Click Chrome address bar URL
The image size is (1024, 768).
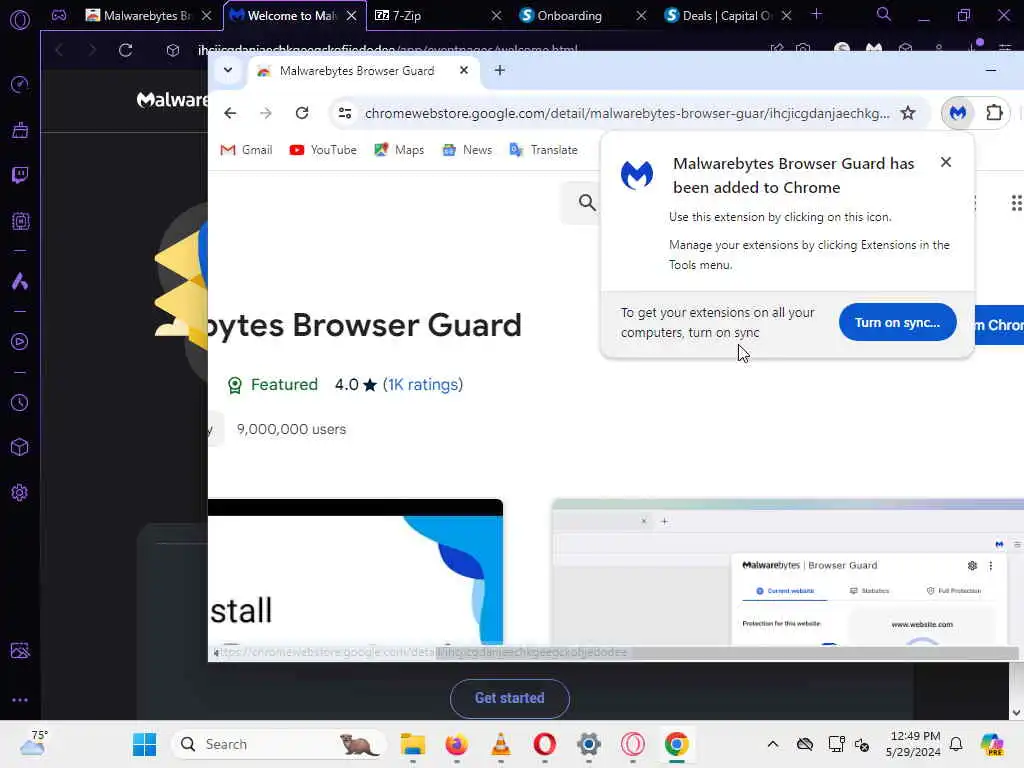[x=627, y=113]
